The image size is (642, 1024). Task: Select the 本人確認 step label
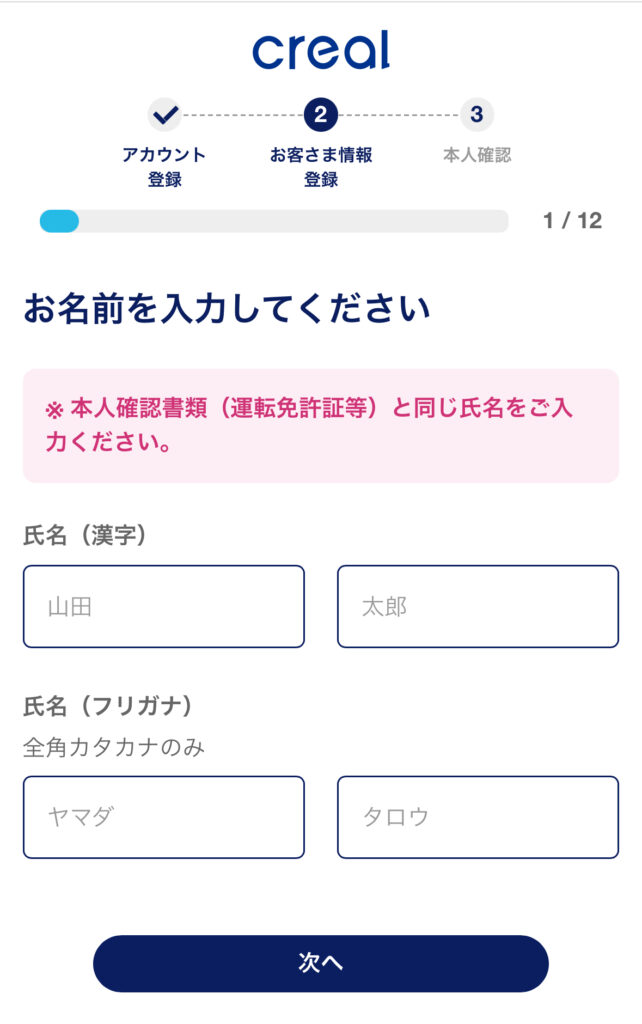477,155
